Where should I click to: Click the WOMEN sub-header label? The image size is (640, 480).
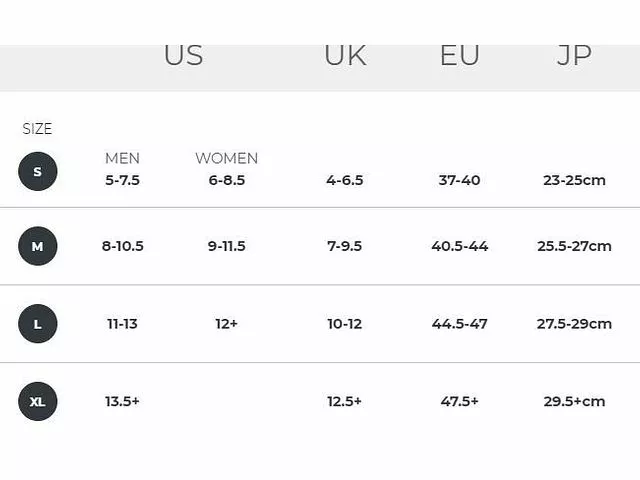coord(226,158)
